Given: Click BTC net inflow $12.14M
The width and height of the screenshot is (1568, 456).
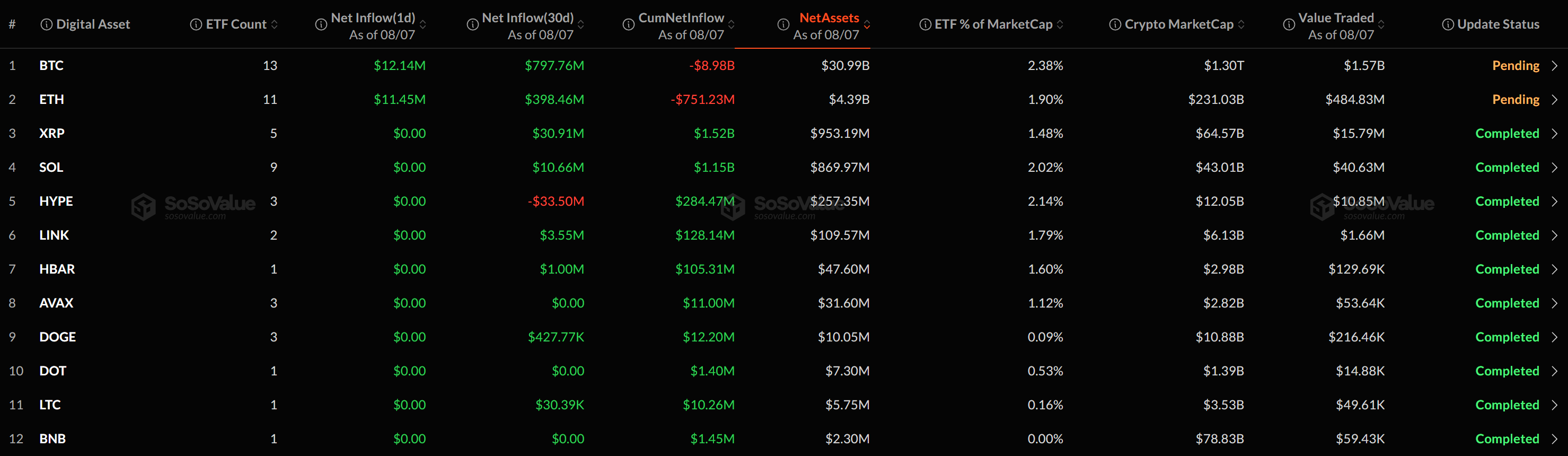Looking at the screenshot, I should click(399, 66).
